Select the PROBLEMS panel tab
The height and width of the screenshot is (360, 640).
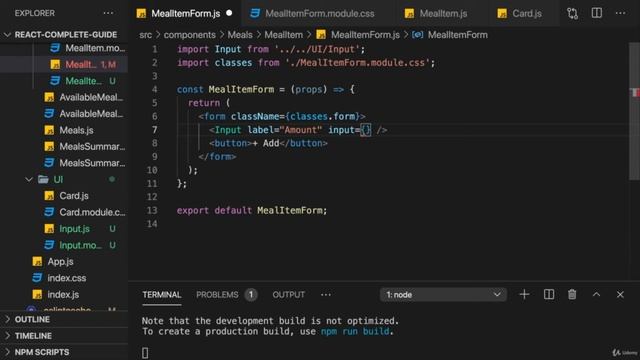217,295
